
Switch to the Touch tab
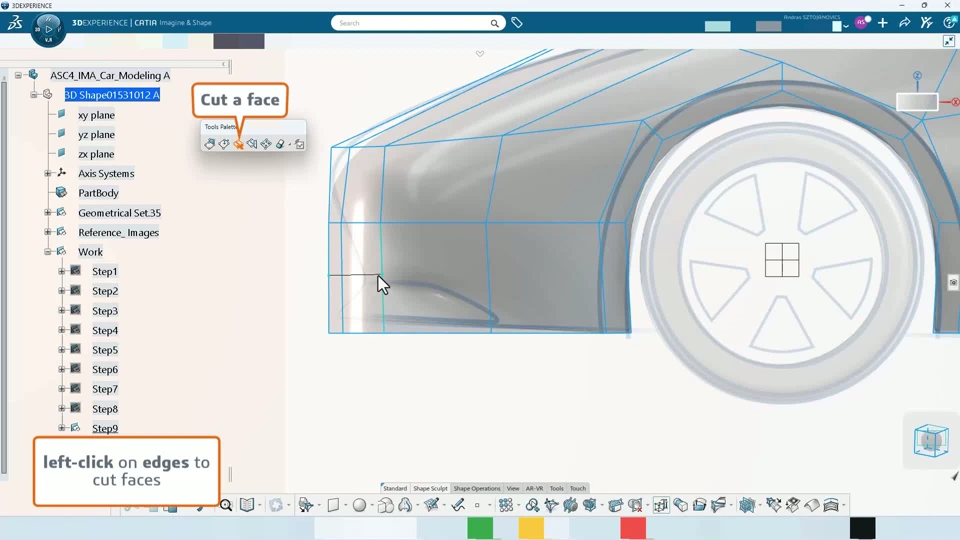coord(578,489)
